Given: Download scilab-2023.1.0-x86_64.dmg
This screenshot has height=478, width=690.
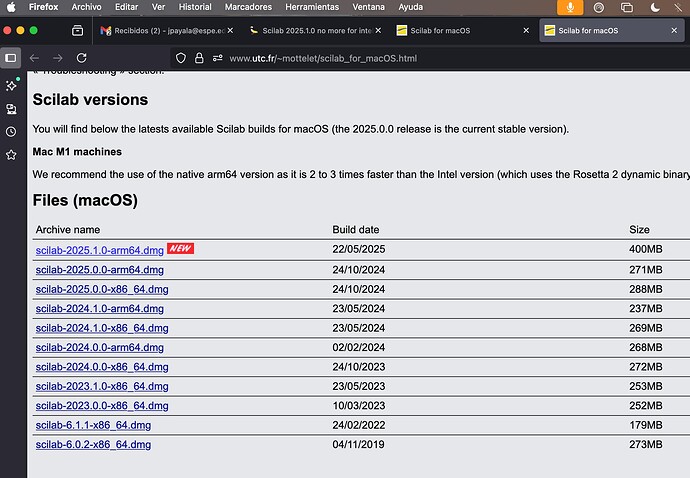Looking at the screenshot, I should click(x=102, y=386).
